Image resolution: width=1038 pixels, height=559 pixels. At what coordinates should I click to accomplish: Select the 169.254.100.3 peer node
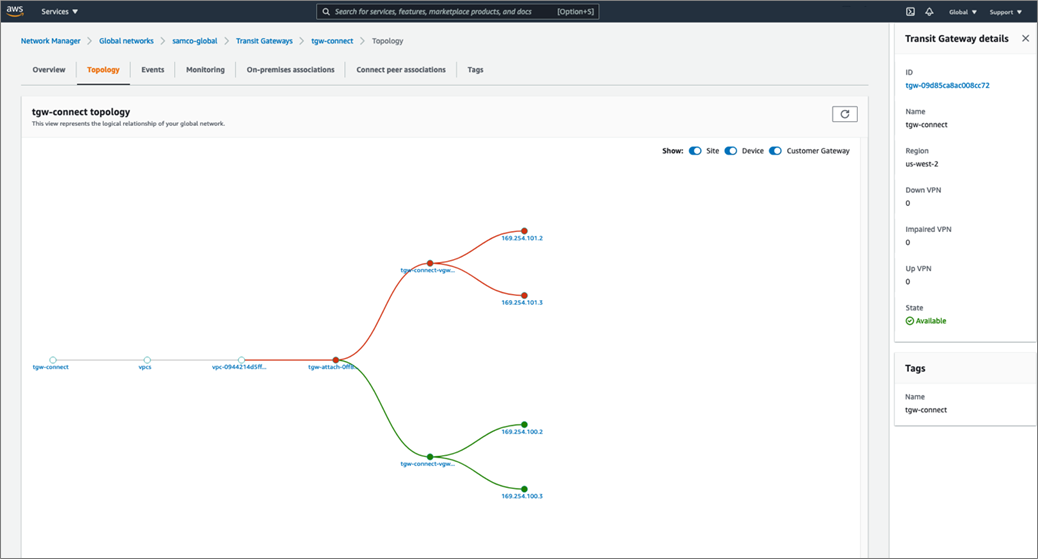[x=524, y=489]
